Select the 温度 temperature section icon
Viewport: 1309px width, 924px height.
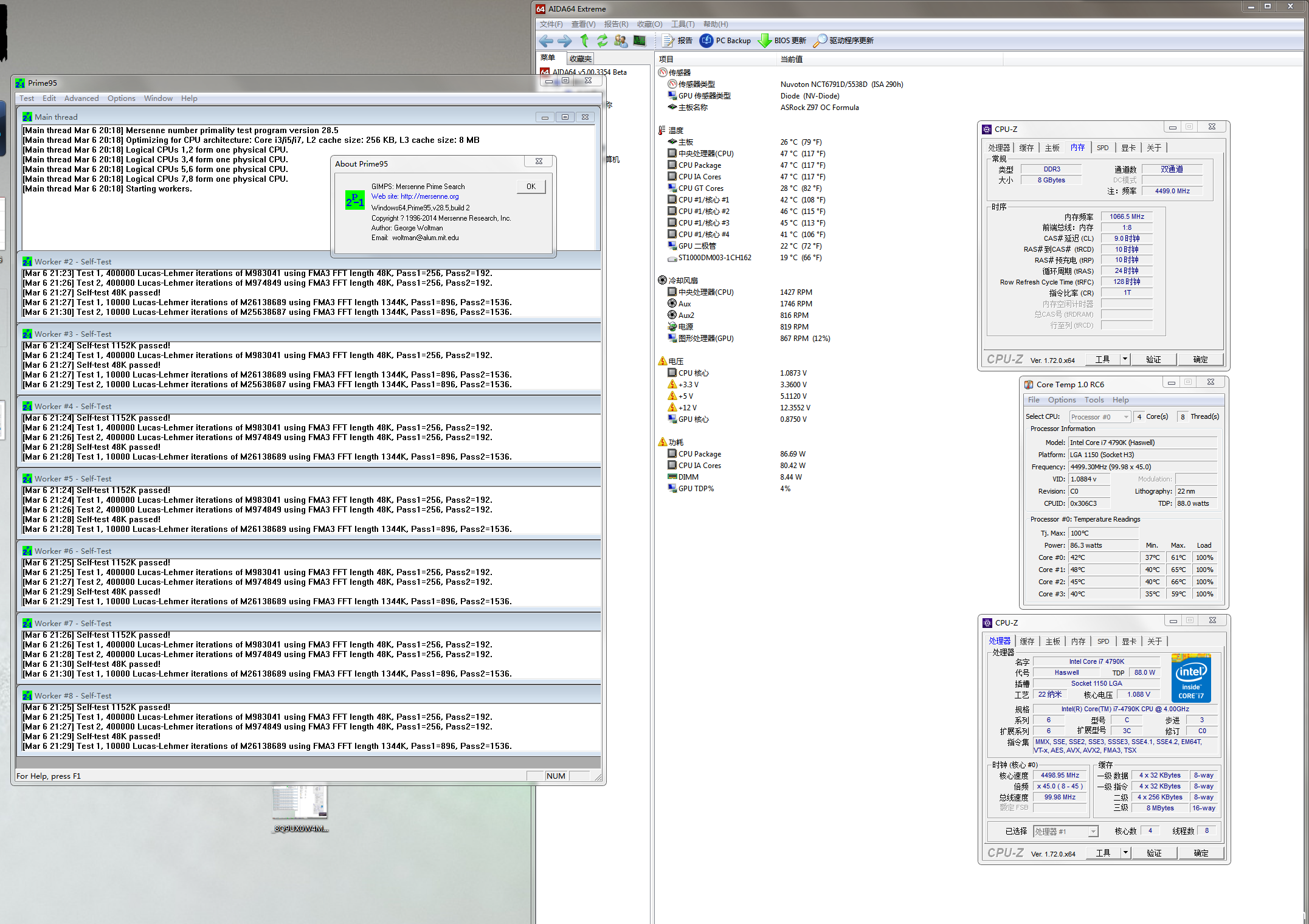point(663,130)
